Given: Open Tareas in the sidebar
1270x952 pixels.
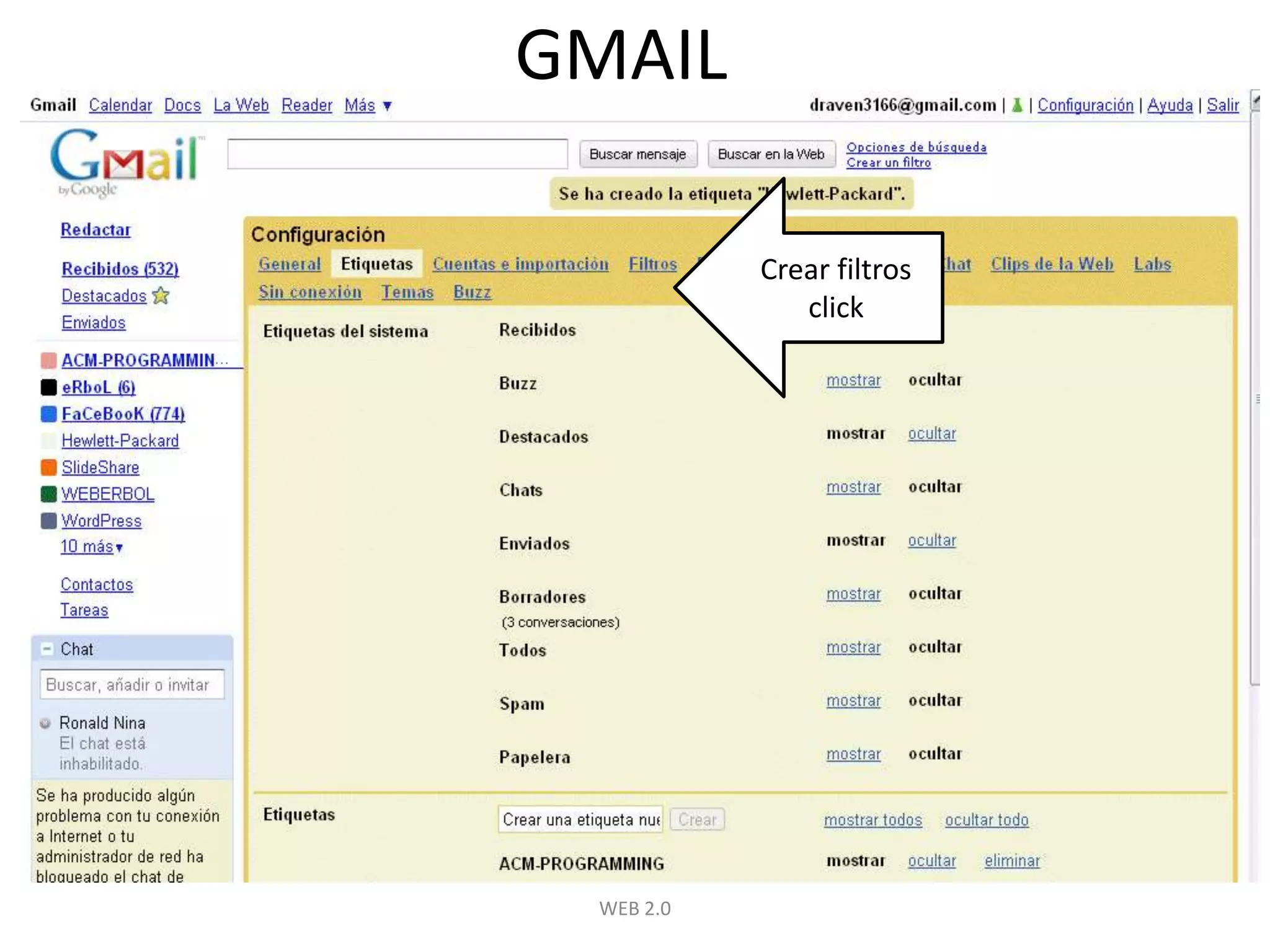Looking at the screenshot, I should pyautogui.click(x=84, y=610).
